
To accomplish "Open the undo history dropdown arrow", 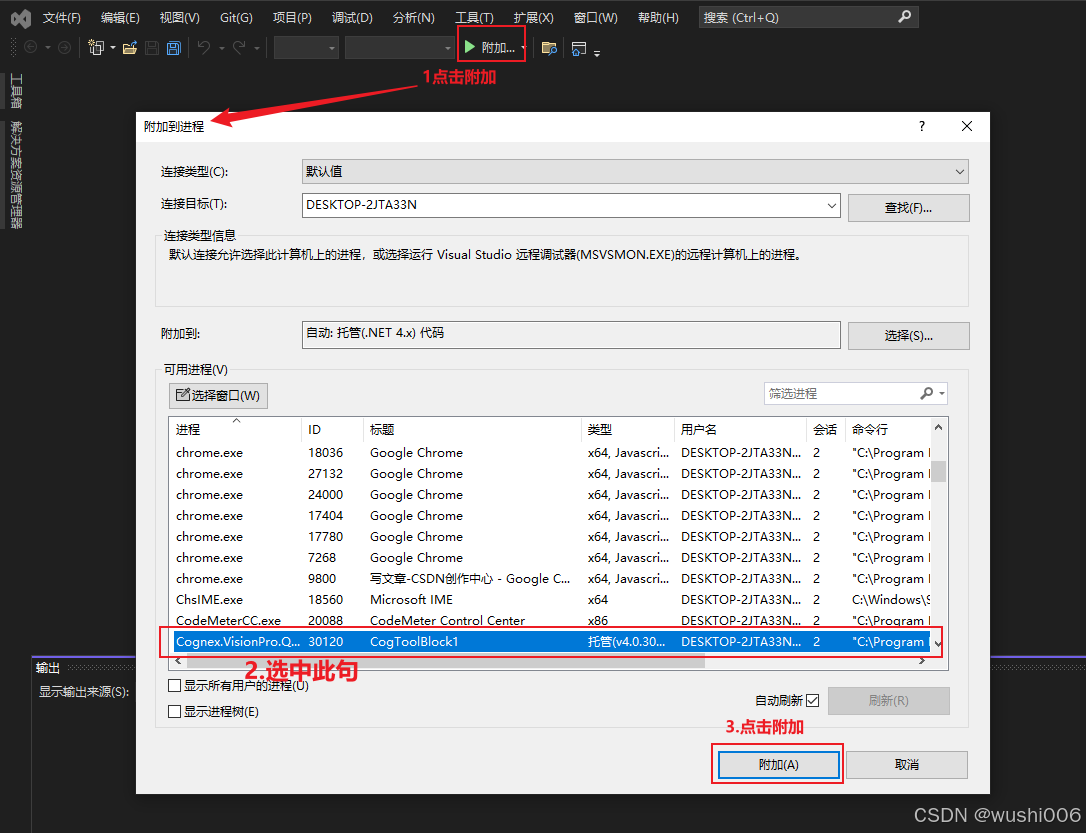I will tap(222, 48).
